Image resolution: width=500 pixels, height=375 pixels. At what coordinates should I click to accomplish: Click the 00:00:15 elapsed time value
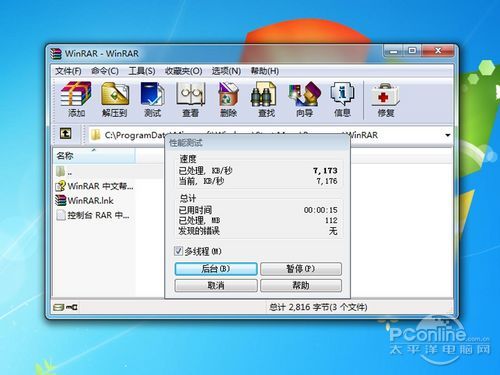[x=320, y=210]
